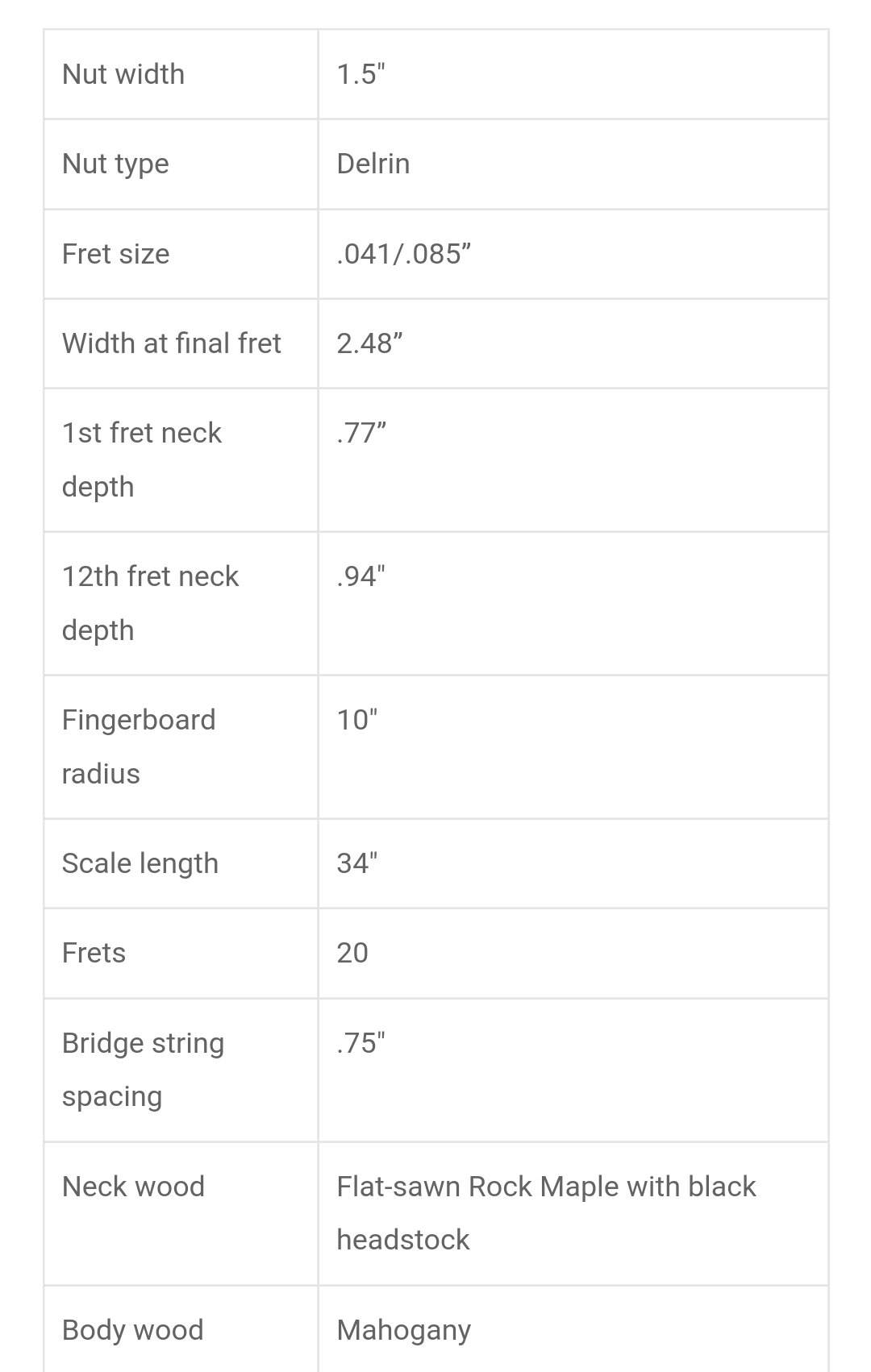Select the Delrin nut type value
This screenshot has width=871, height=1372.
(373, 164)
